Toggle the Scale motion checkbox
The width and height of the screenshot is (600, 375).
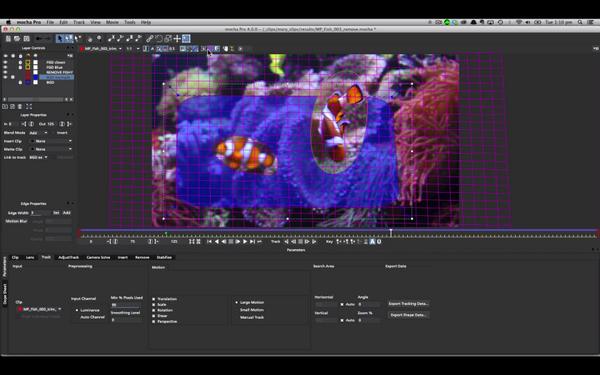(154, 305)
